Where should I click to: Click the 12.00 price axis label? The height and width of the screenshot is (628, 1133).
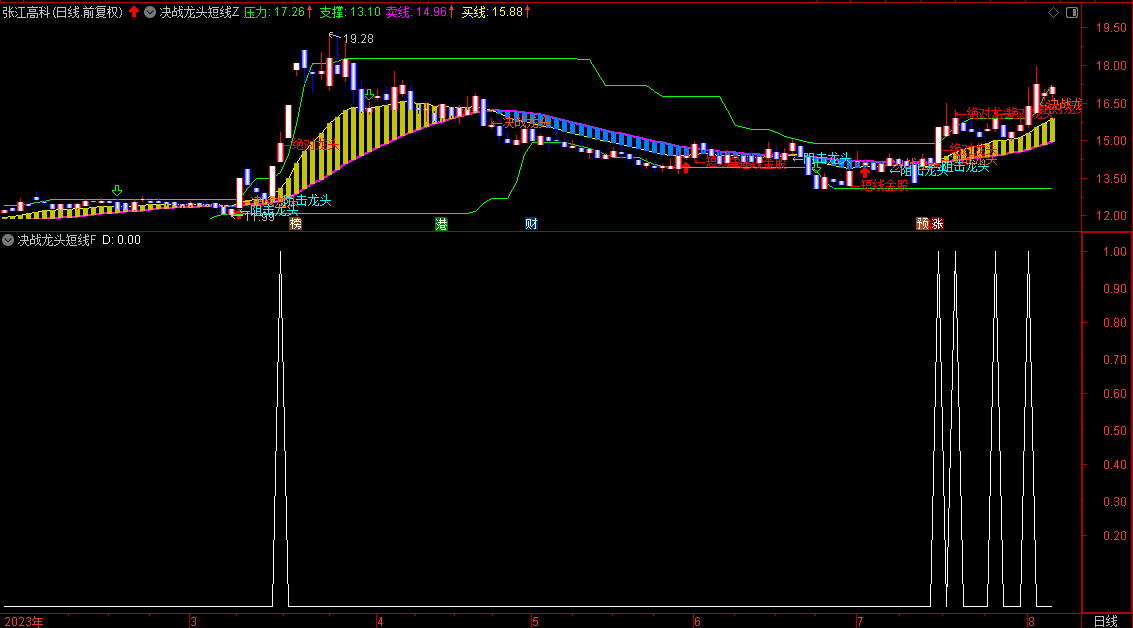pyautogui.click(x=1111, y=215)
